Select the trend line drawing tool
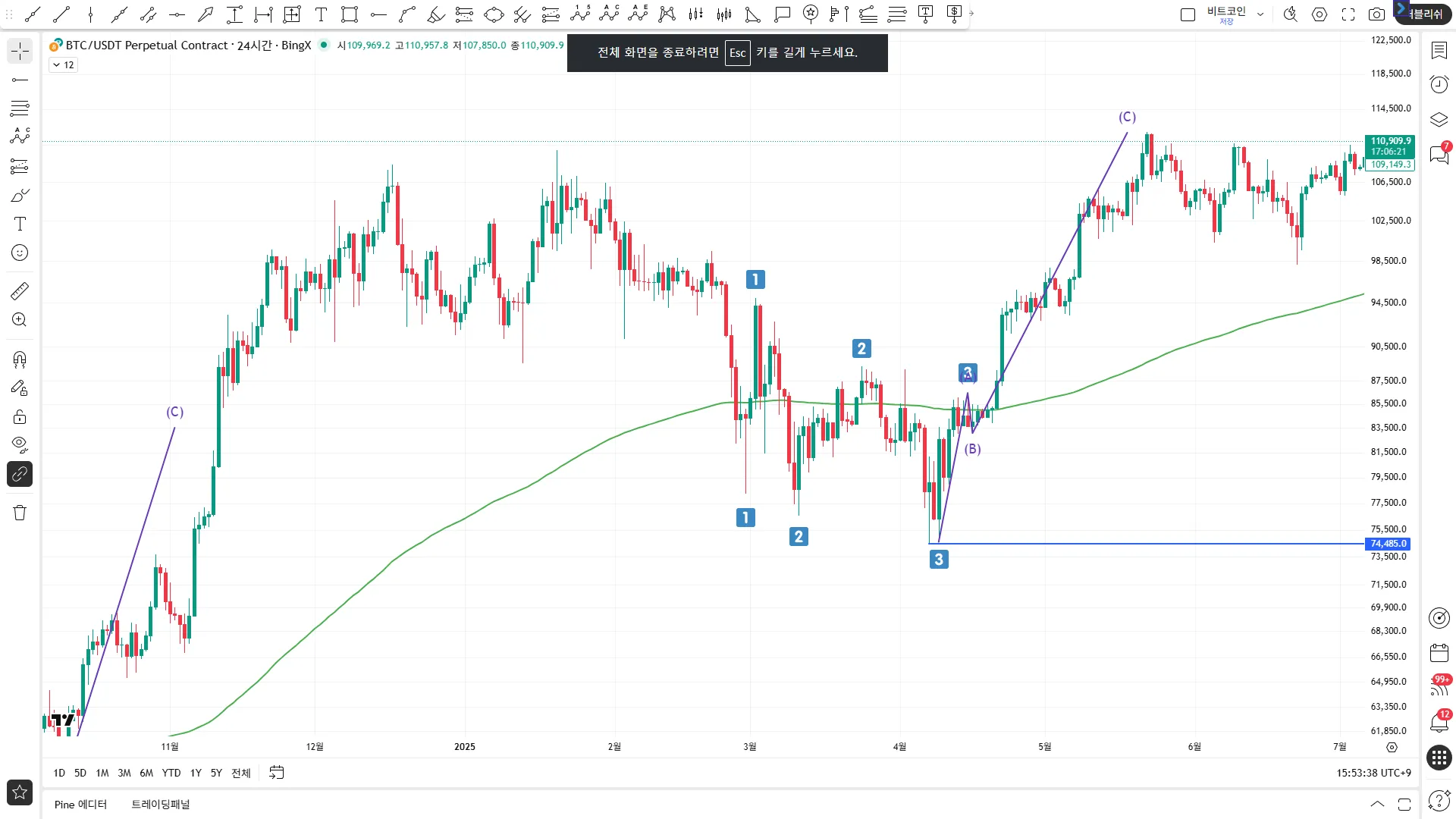Screen dimensions: 1456x819 [x=61, y=14]
